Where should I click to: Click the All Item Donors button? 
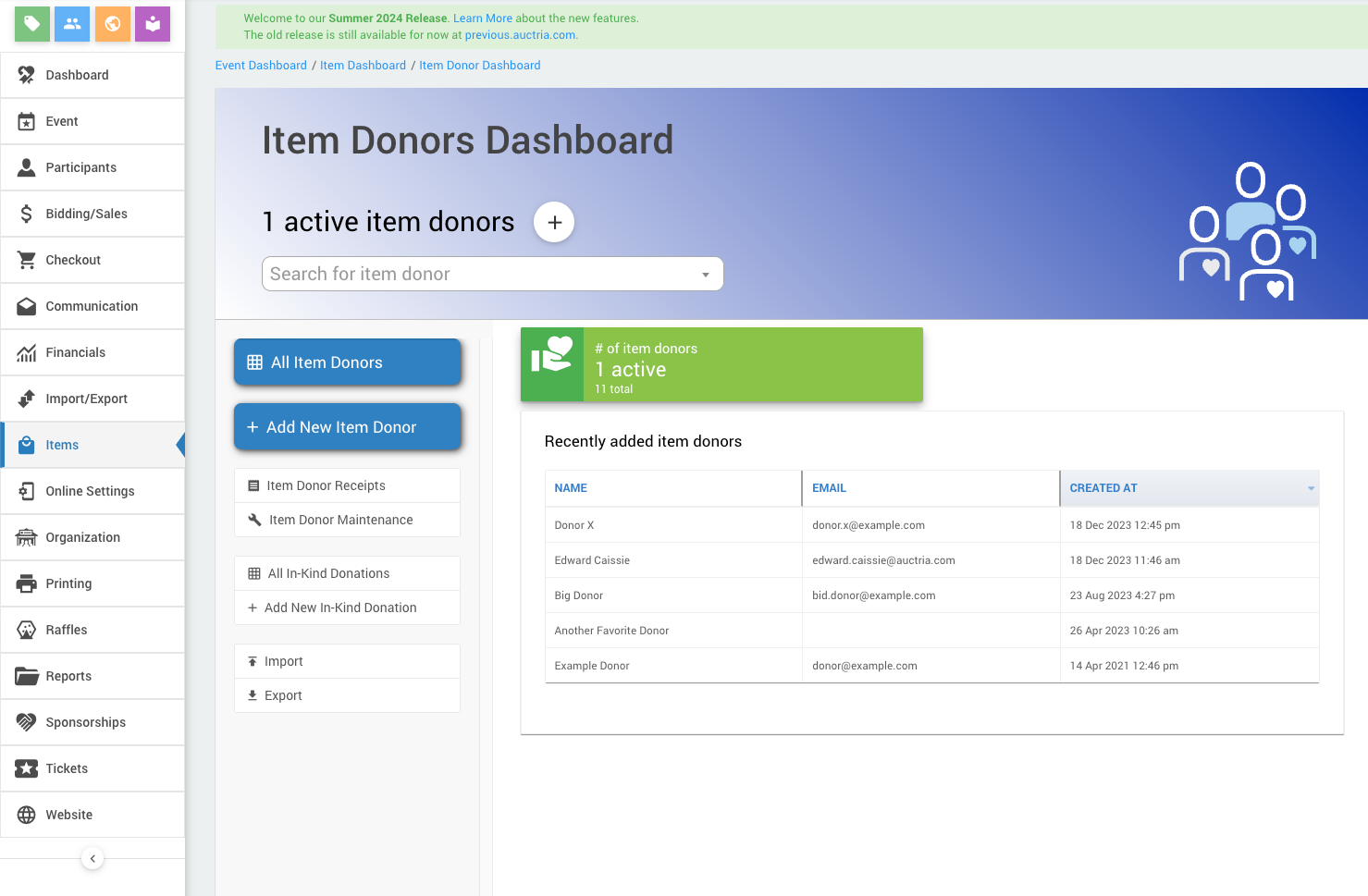(x=347, y=362)
